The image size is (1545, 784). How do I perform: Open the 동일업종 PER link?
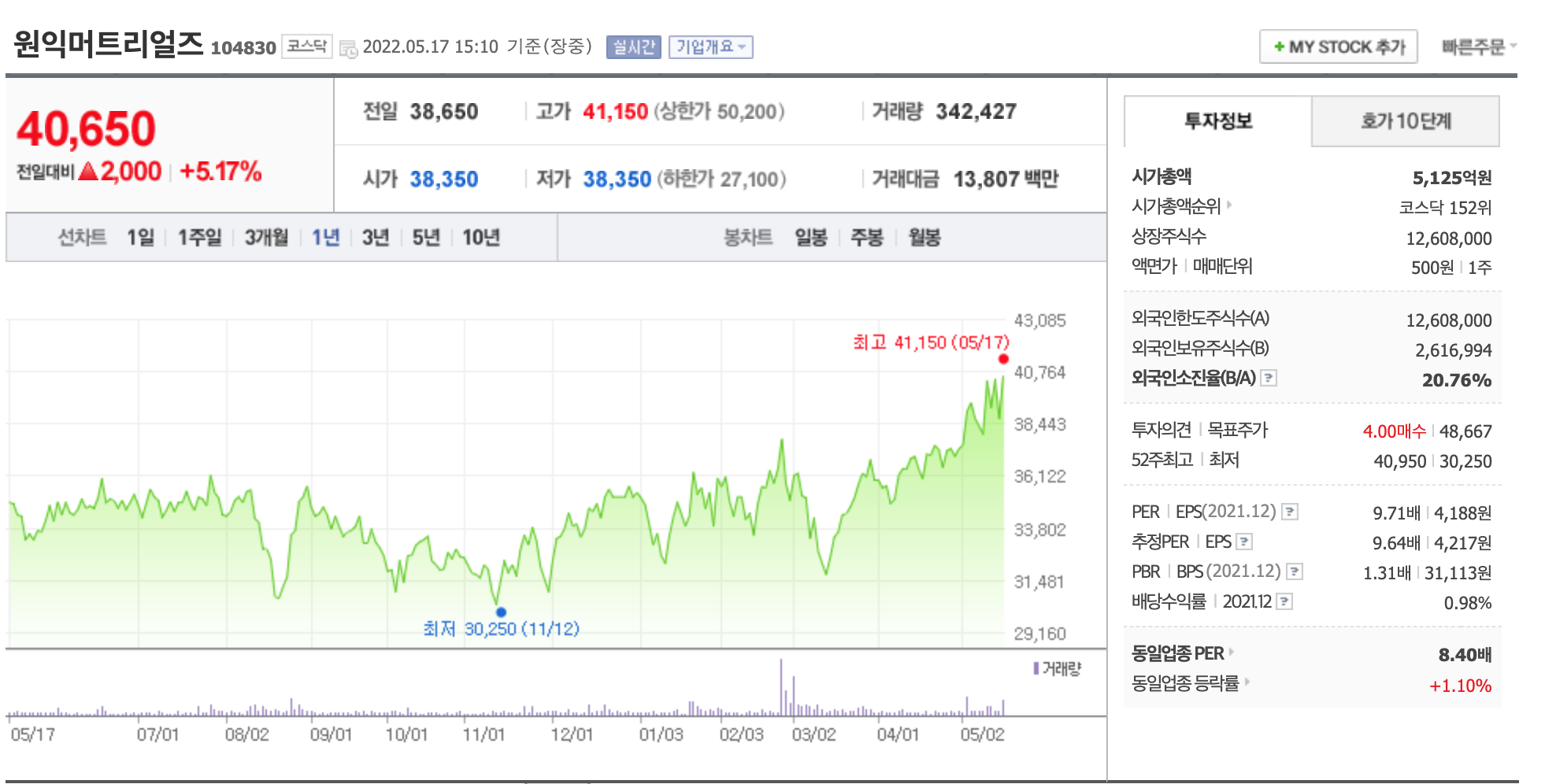click(1182, 653)
